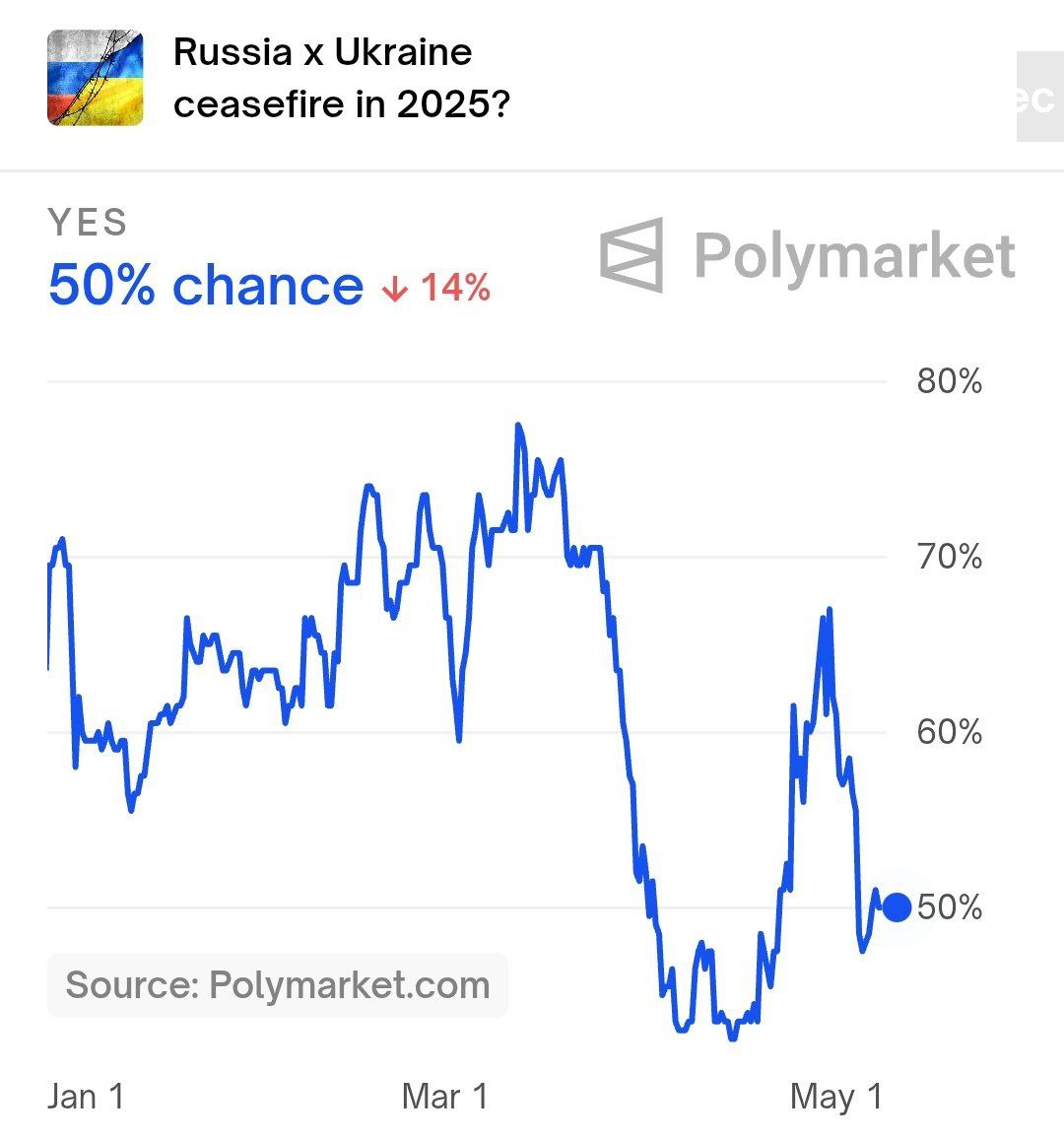The image size is (1064, 1139).
Task: Click the 50% y-axis label
Action: point(950,906)
